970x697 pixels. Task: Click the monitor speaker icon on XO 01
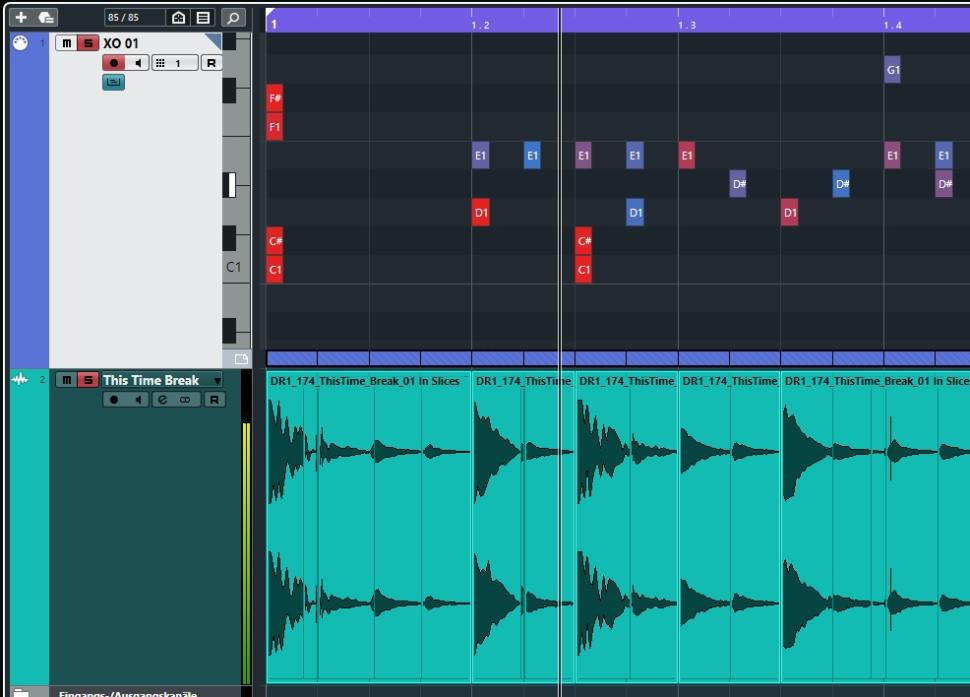point(138,63)
